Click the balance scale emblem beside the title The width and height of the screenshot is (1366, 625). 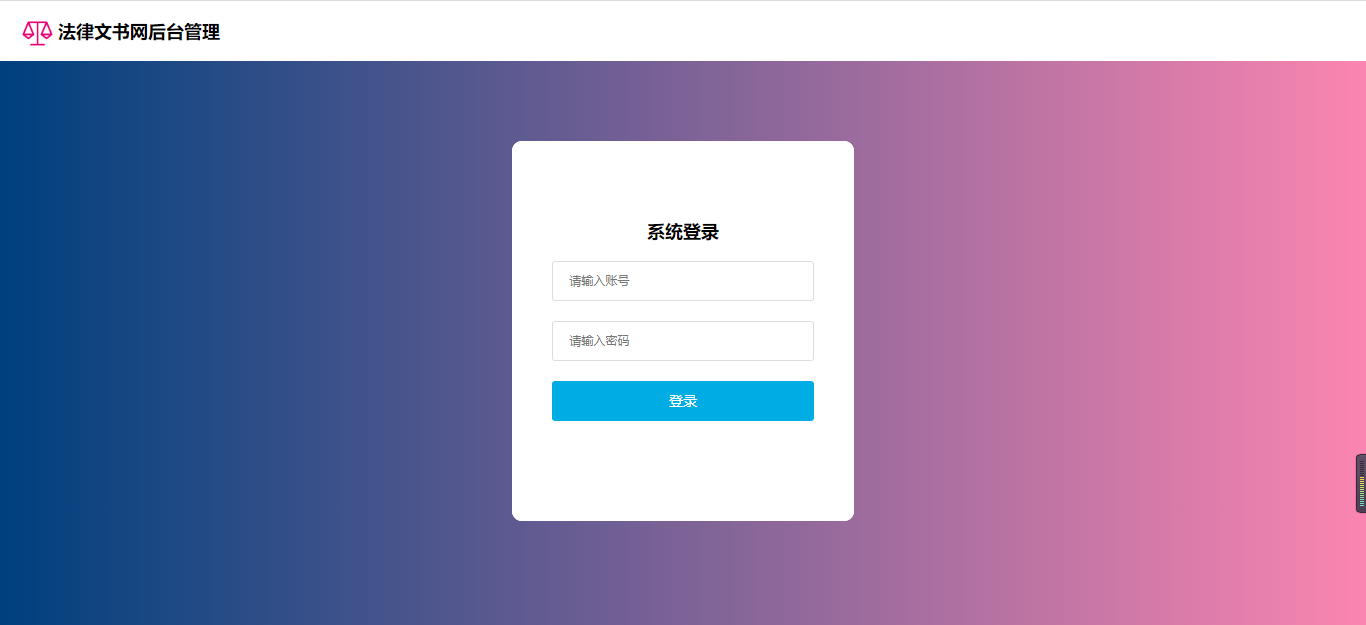[x=37, y=33]
